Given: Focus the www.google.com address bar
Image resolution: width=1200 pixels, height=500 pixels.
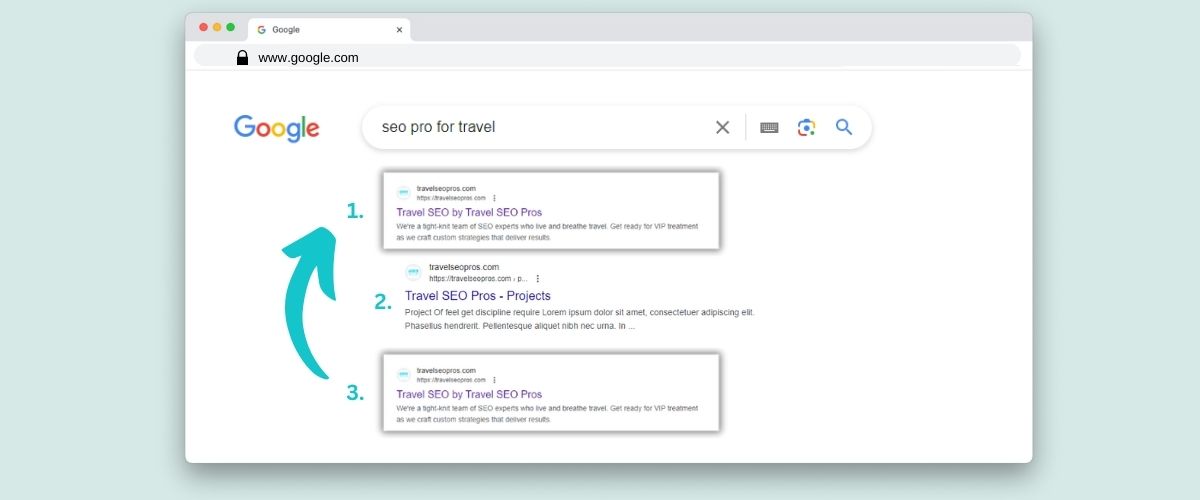Looking at the screenshot, I should tap(607, 57).
